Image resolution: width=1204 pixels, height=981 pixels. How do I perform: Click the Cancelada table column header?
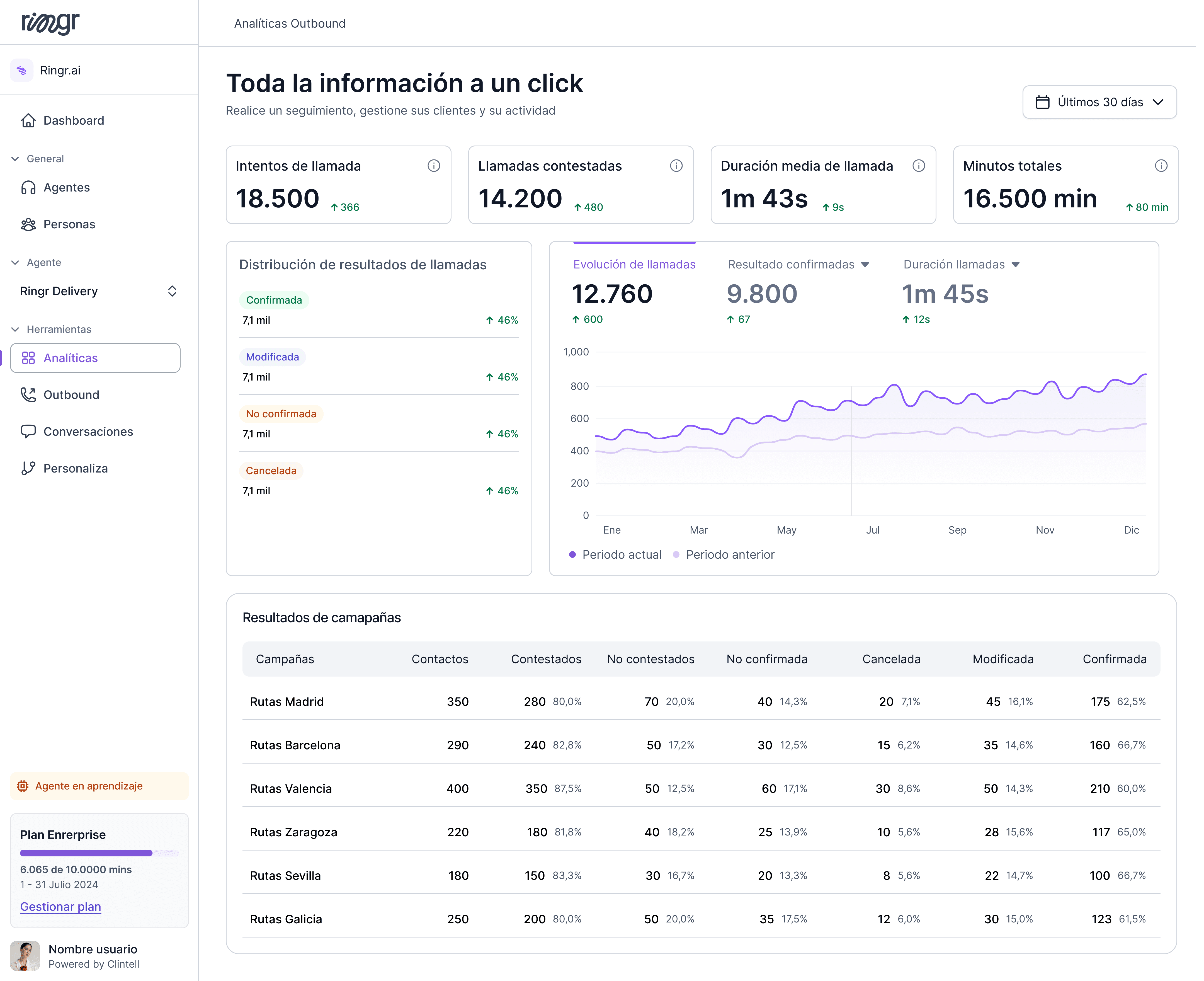[x=891, y=659]
